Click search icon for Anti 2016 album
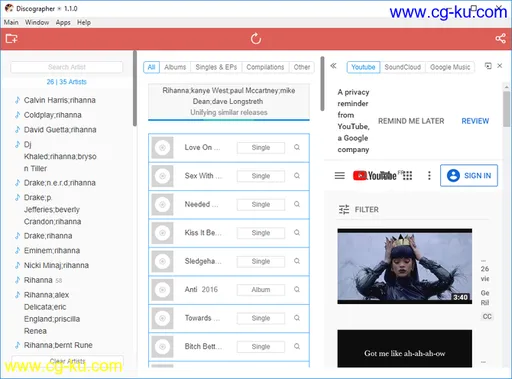Screen dimensions: 512x379 297,289
